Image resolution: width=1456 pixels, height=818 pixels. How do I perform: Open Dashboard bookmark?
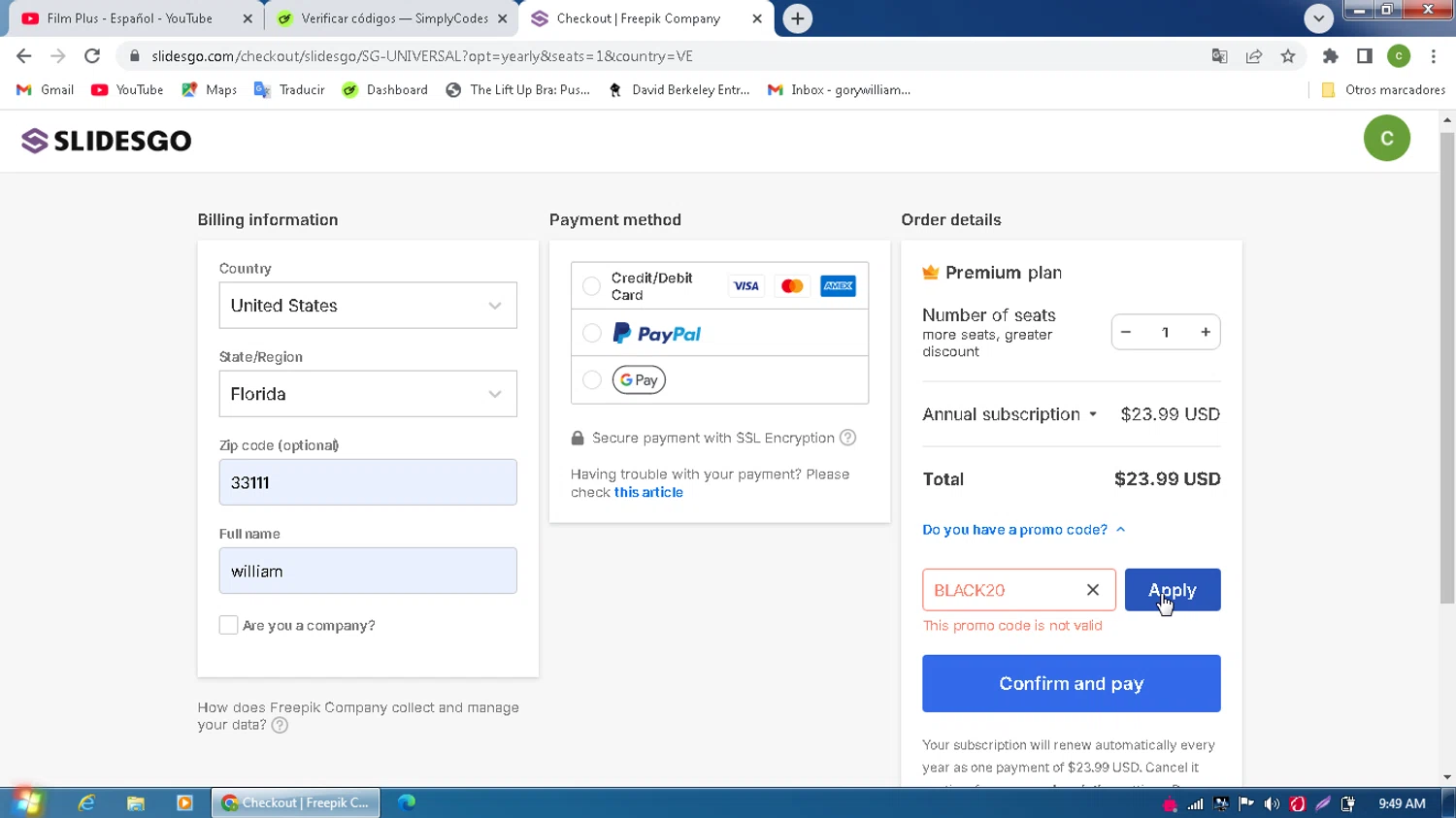coord(385,89)
